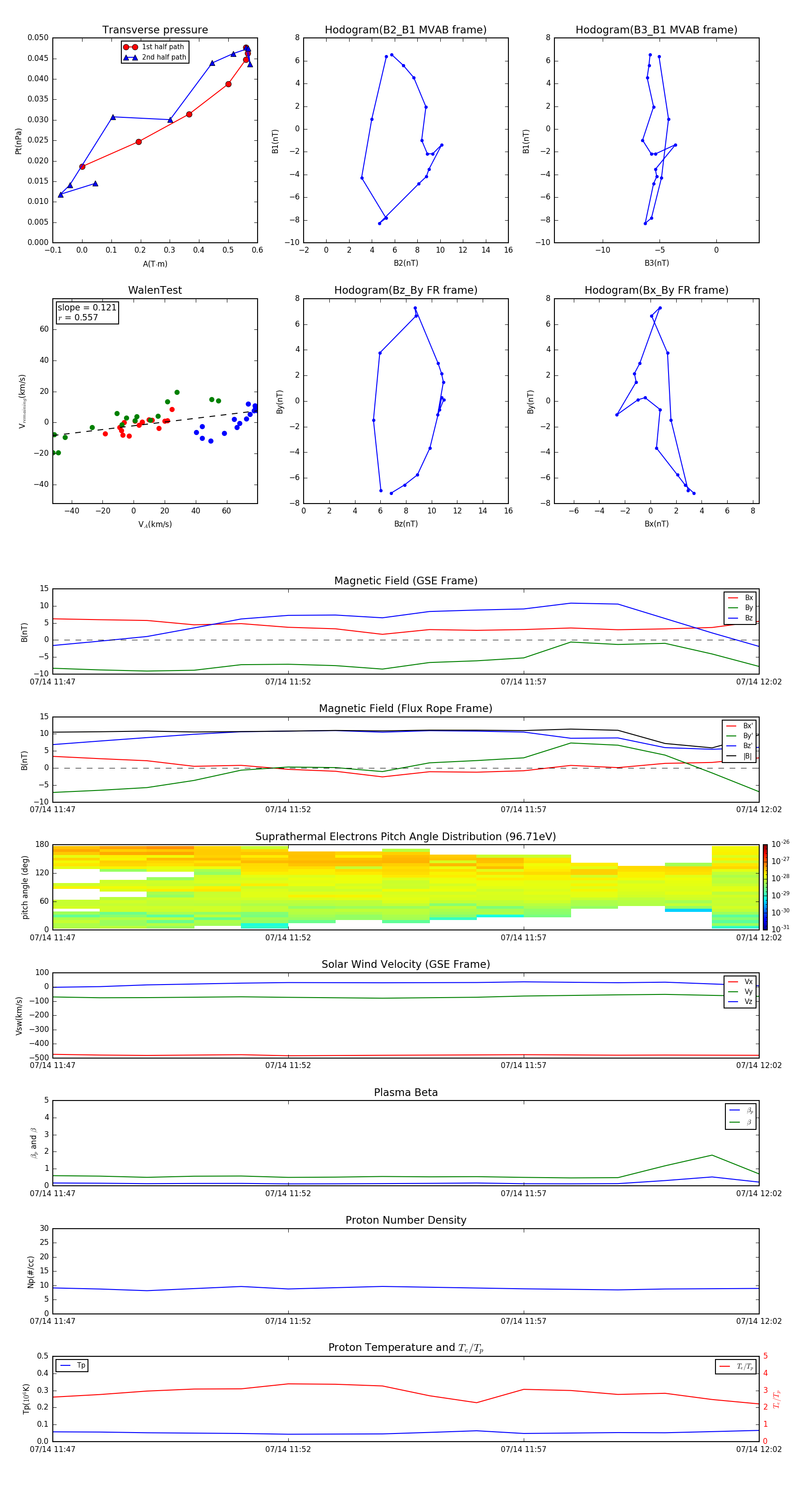Click the 'r = 0.557' annotation
The height and width of the screenshot is (1489, 812).
click(78, 317)
